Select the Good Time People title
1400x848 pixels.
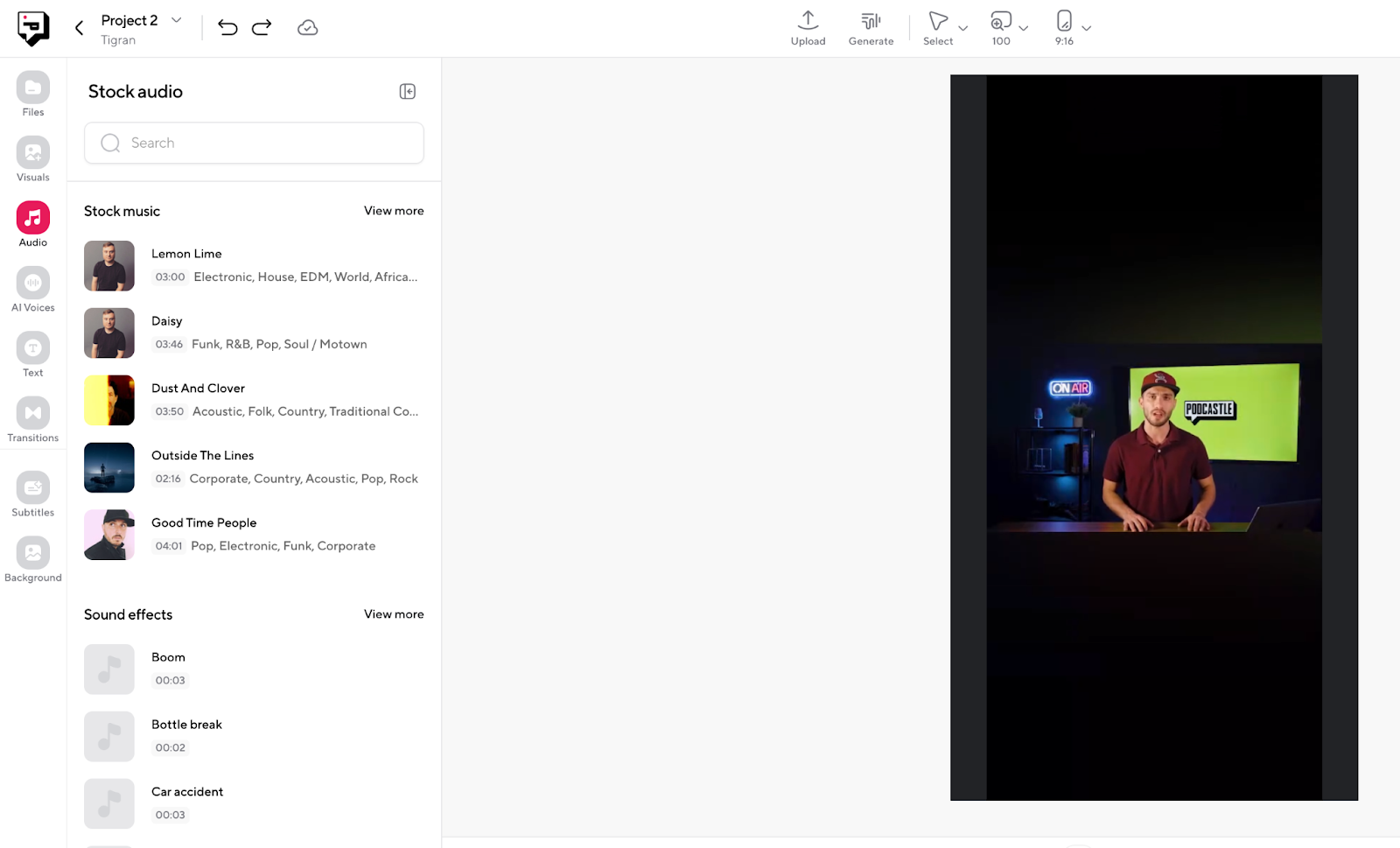(x=204, y=522)
